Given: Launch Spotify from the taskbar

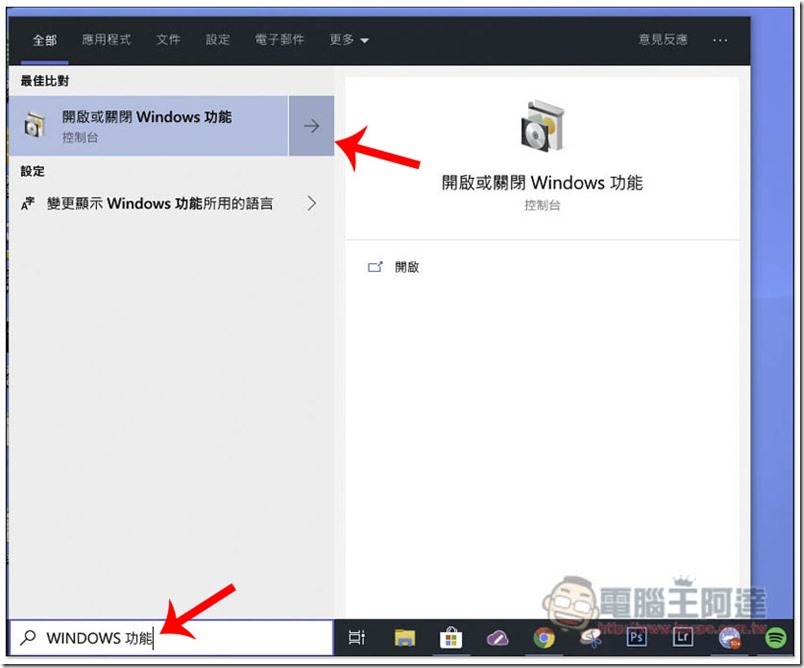Looking at the screenshot, I should (x=775, y=638).
